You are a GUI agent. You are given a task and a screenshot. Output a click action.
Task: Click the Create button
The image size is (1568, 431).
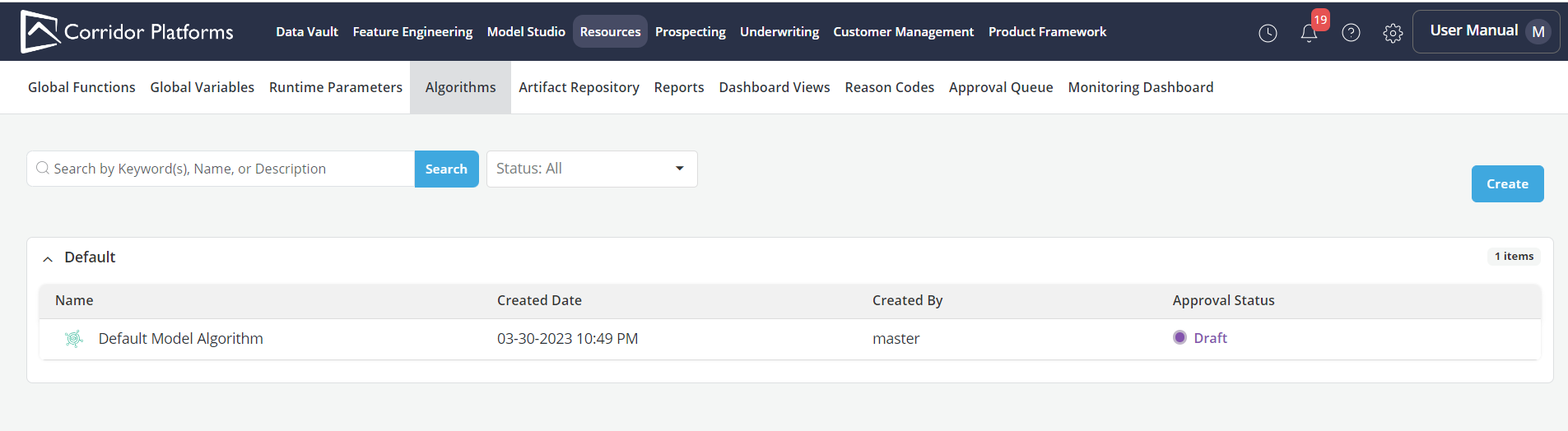1506,184
